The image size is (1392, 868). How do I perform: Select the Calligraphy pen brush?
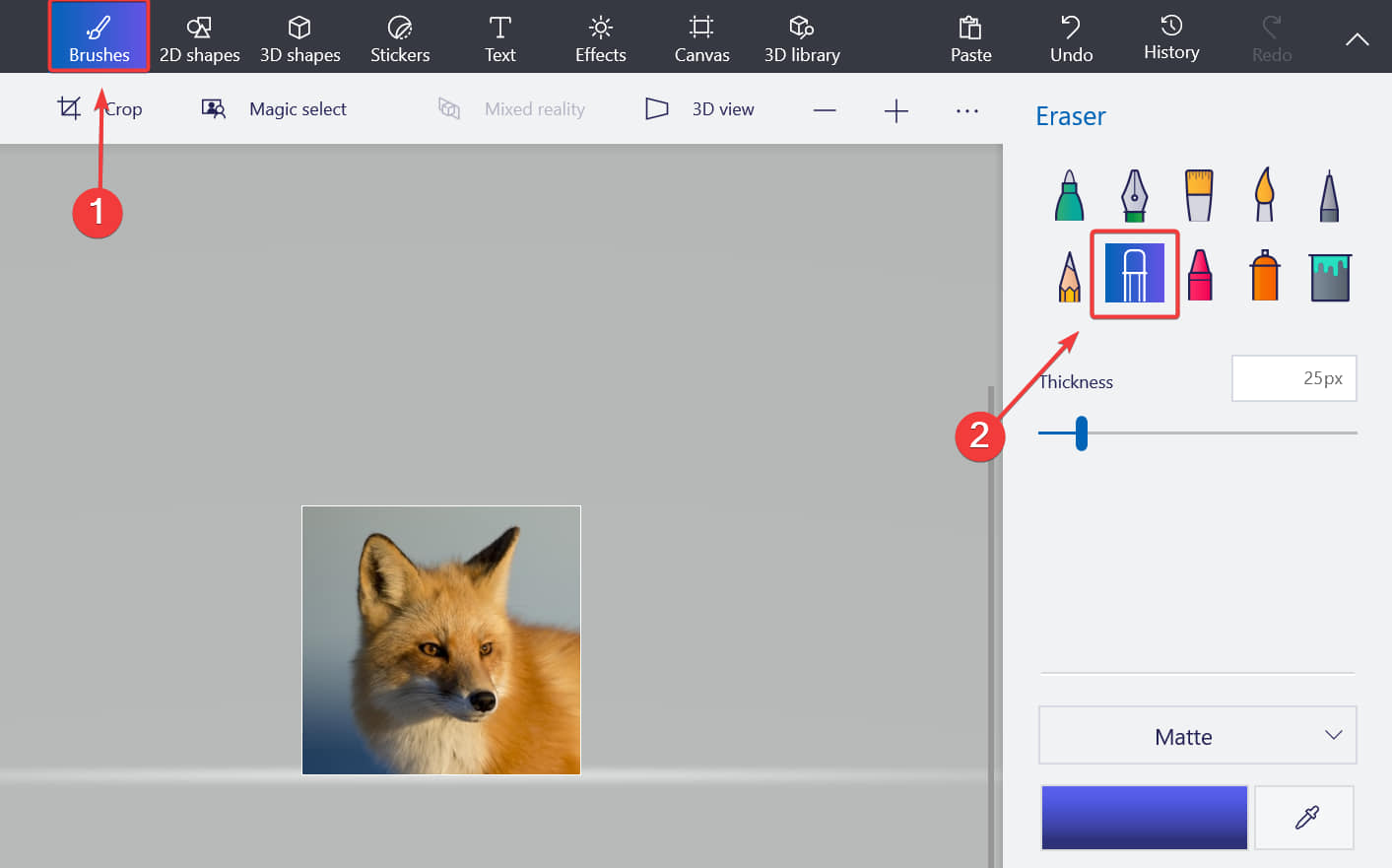coord(1134,195)
